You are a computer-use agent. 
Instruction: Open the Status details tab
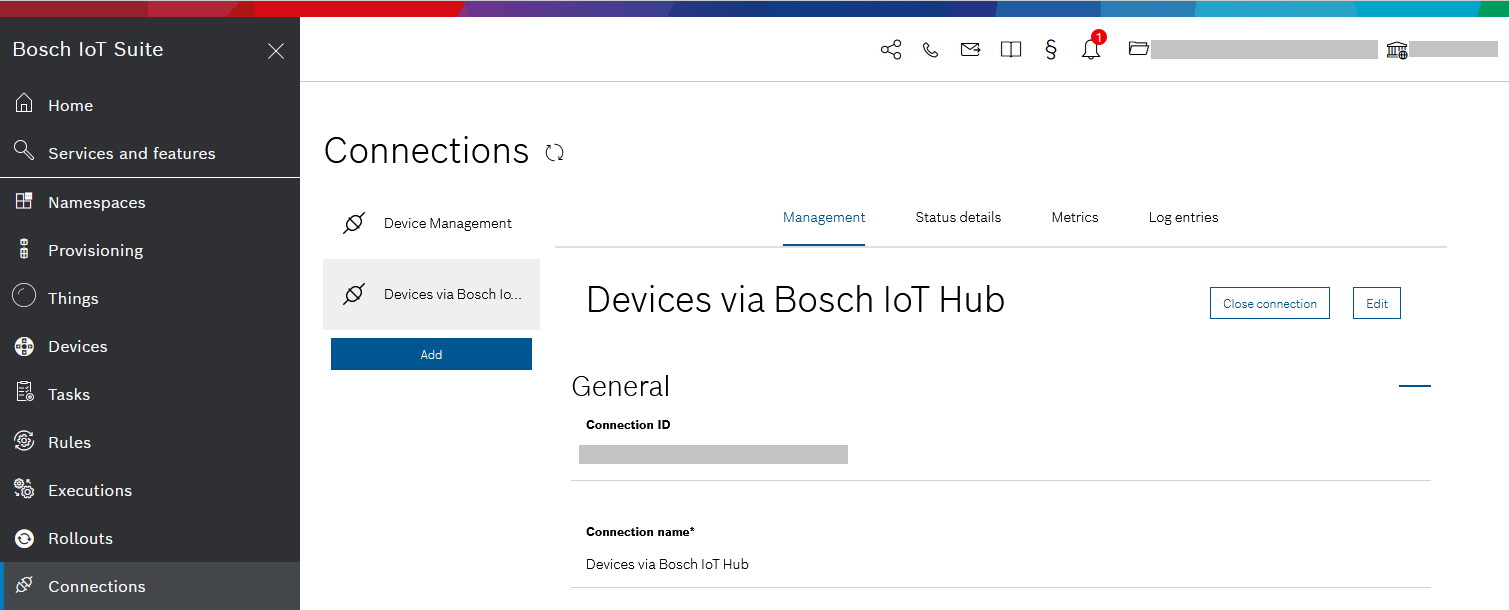(x=958, y=217)
